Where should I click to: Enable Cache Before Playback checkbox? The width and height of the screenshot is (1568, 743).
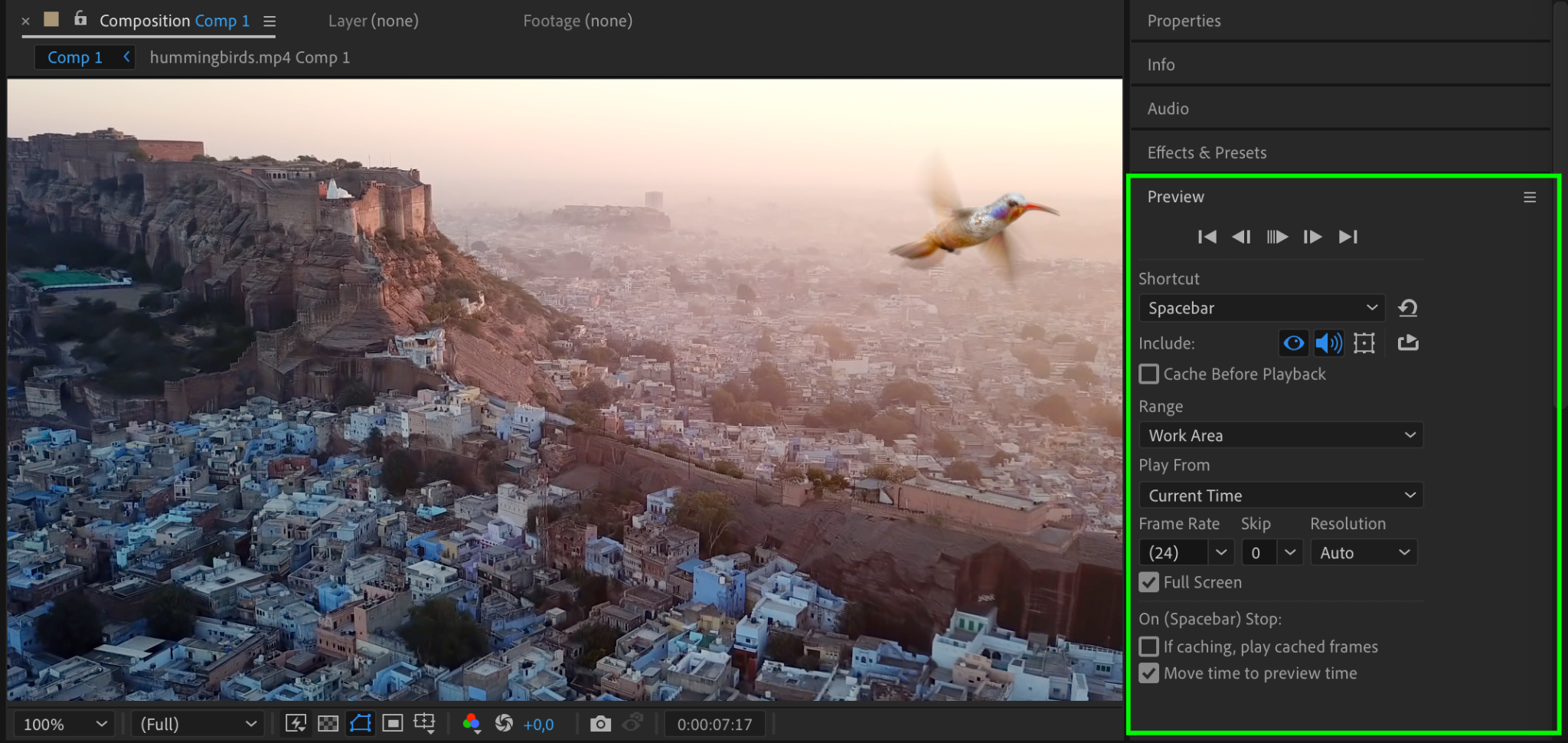pyautogui.click(x=1149, y=375)
